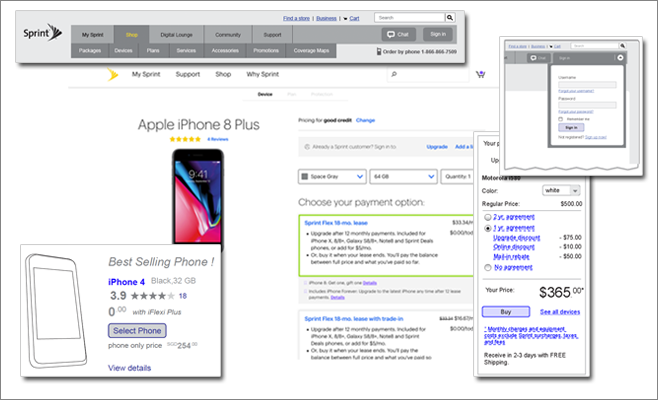Open the shopping cart icon on the iPhone page
Image resolution: width=658 pixels, height=400 pixels.
coord(482,74)
